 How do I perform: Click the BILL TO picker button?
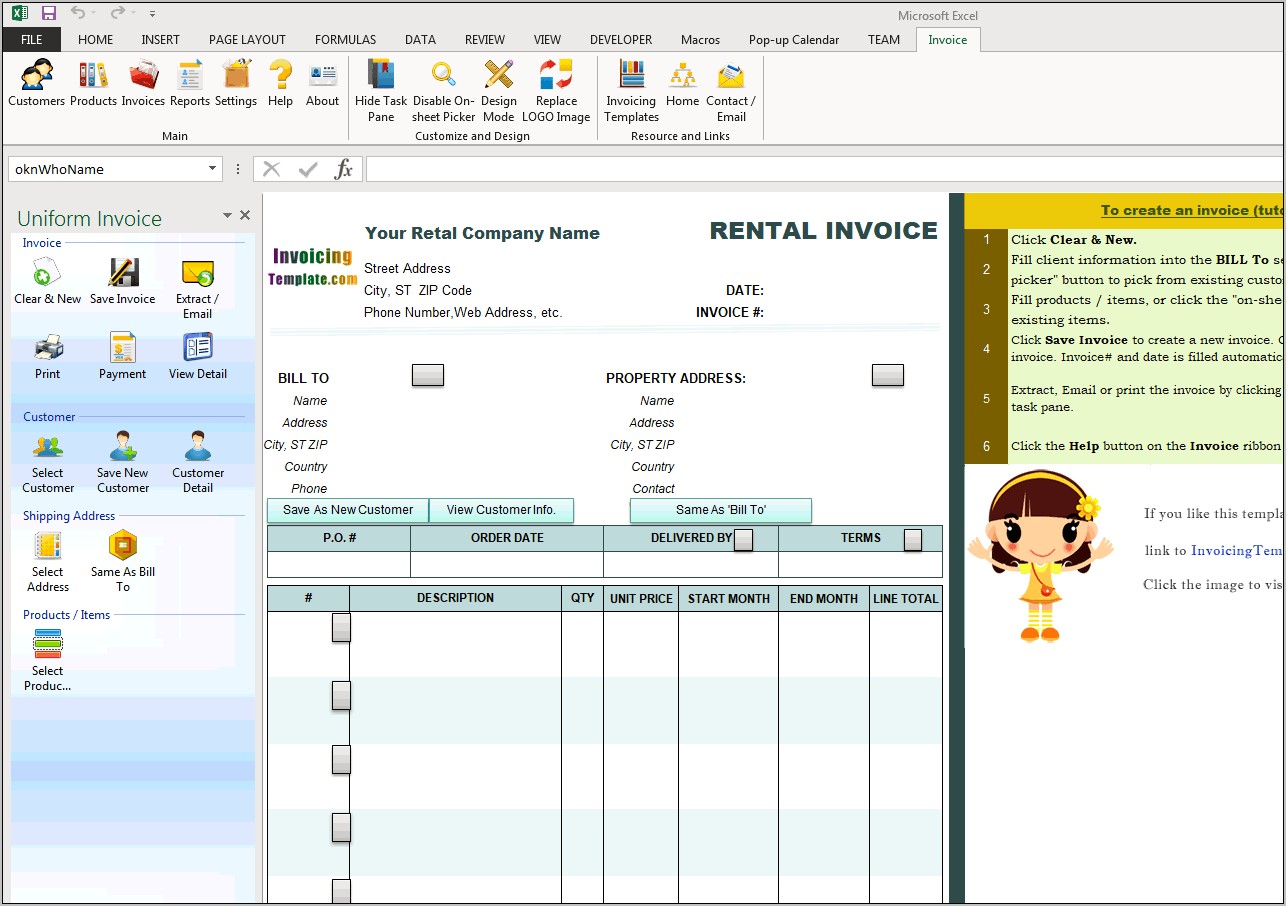pos(428,375)
